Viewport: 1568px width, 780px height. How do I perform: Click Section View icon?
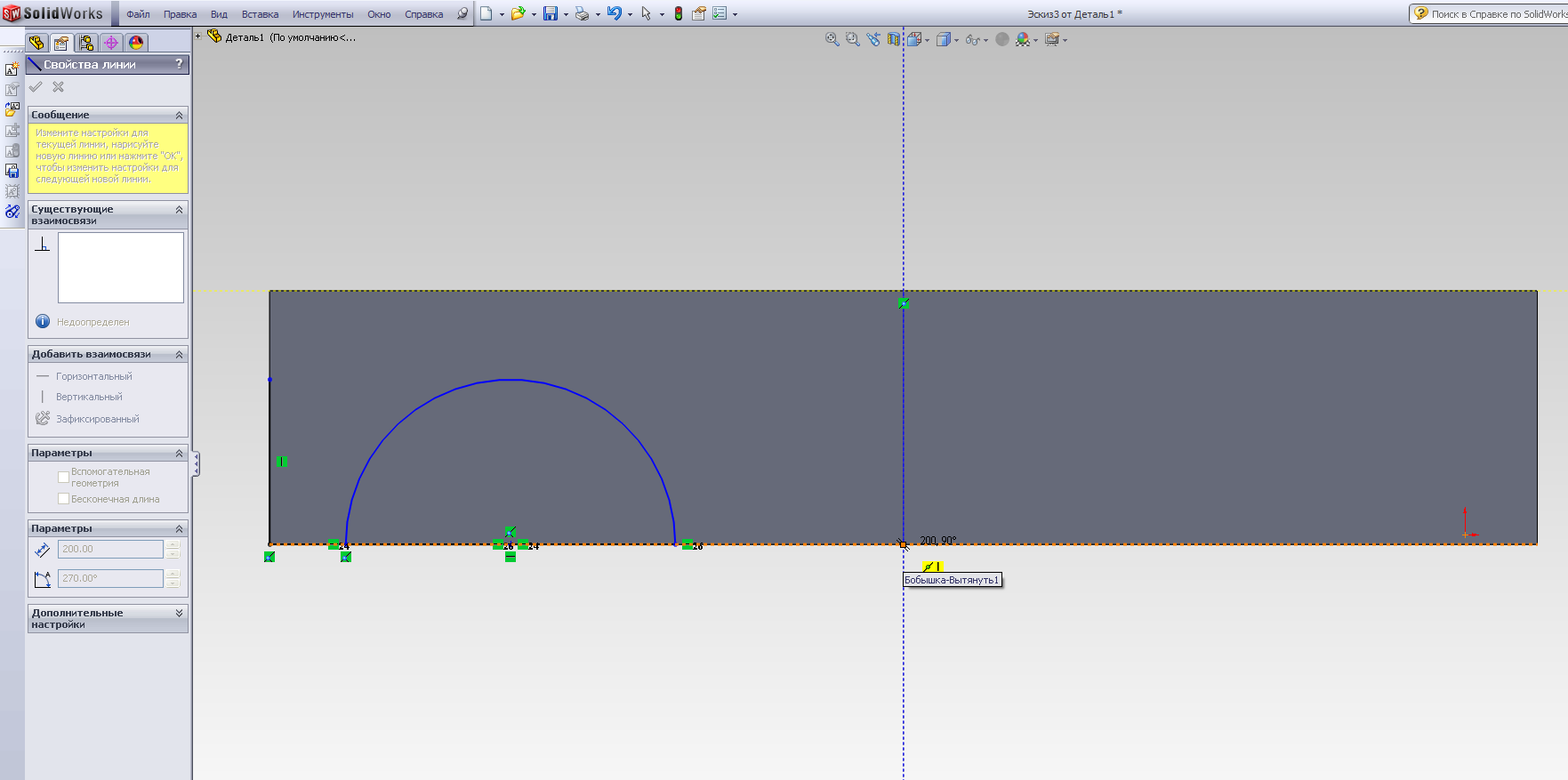pyautogui.click(x=894, y=39)
